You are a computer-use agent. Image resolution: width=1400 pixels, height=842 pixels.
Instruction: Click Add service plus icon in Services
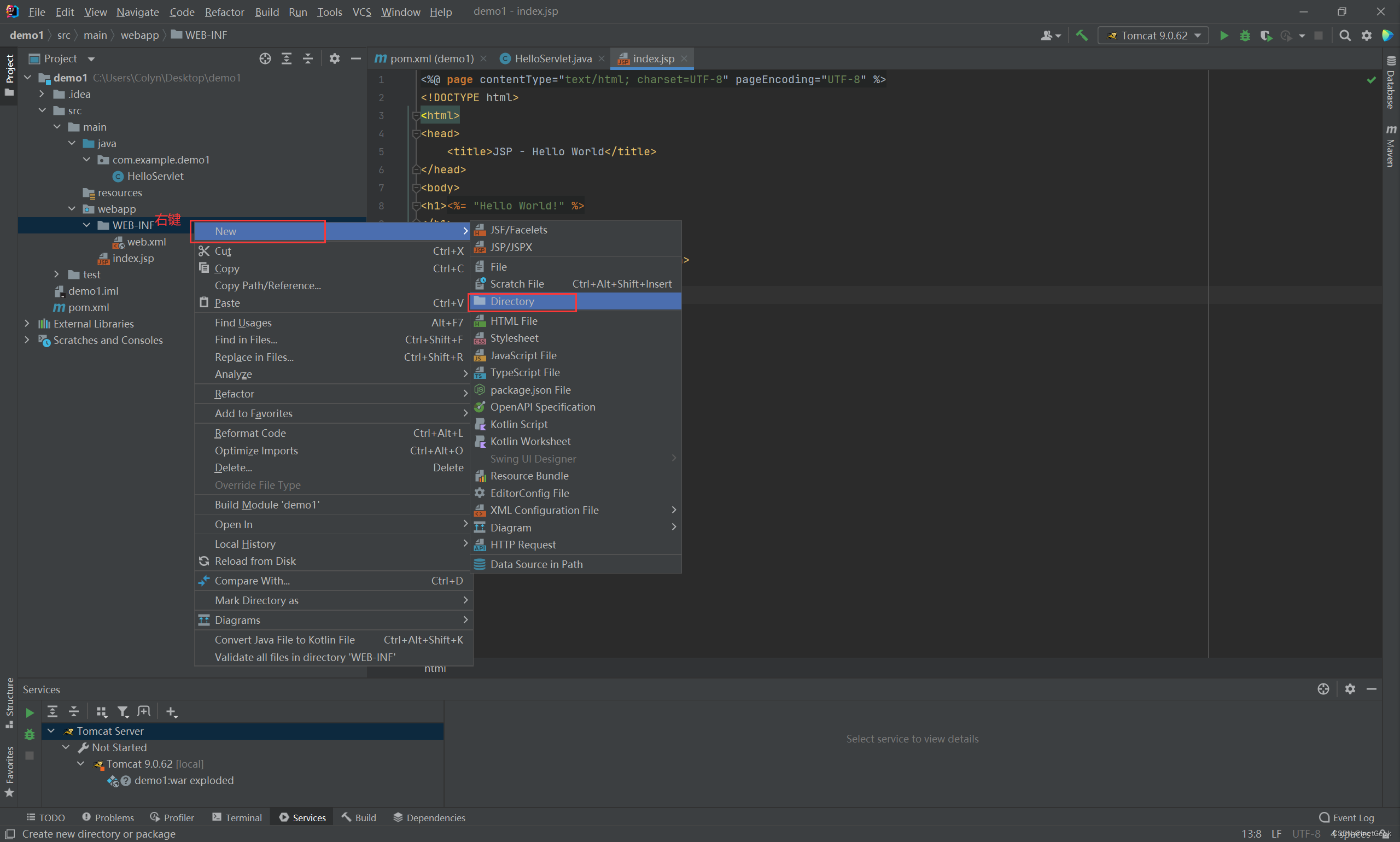(x=171, y=711)
